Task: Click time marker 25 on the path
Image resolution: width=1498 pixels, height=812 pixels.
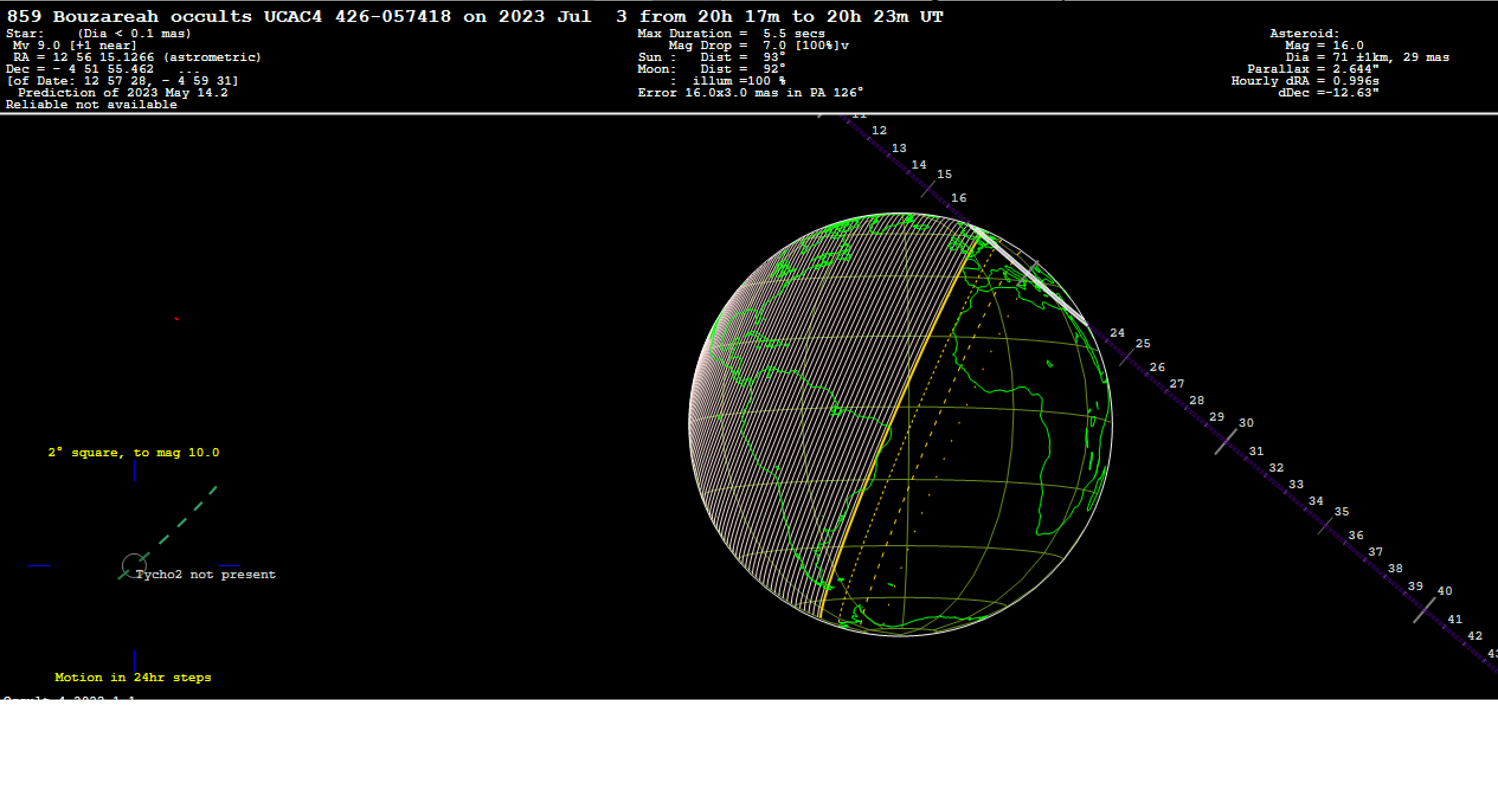Action: [x=1143, y=344]
